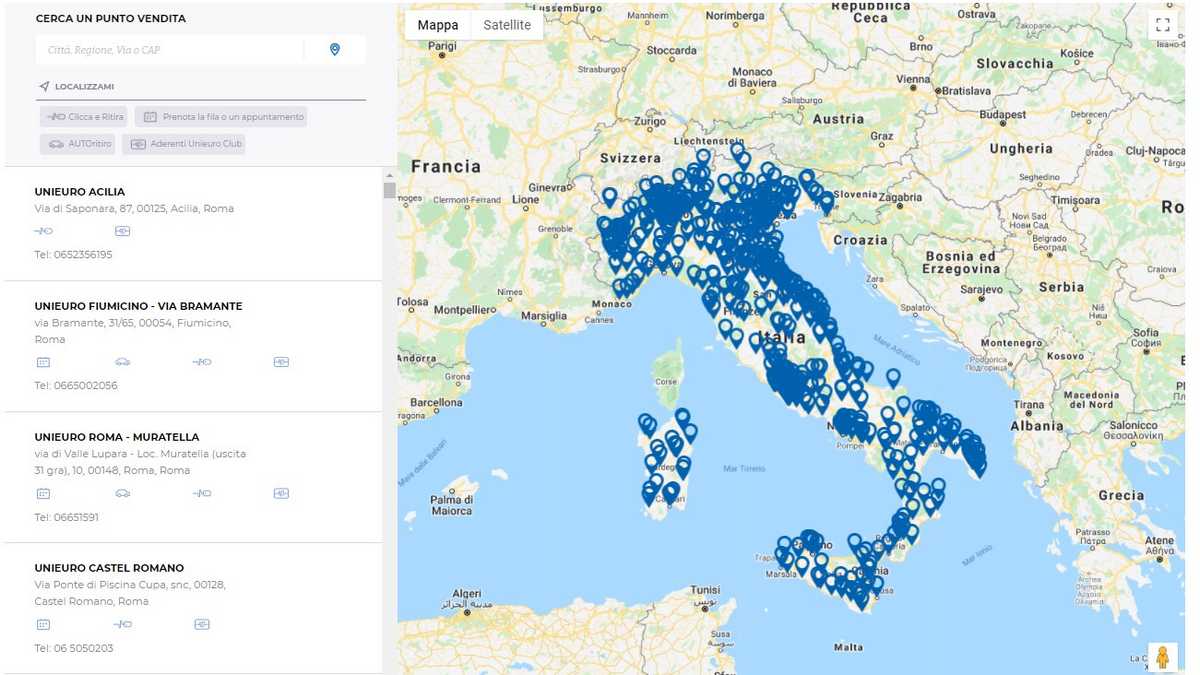The width and height of the screenshot is (1200, 675).
Task: Click phone number Tel: 06651591
Action: [x=67, y=517]
